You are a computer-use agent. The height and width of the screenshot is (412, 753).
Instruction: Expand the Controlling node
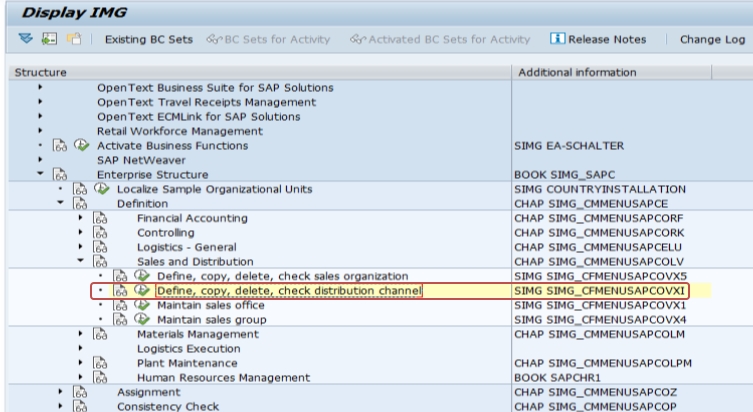[x=81, y=232]
